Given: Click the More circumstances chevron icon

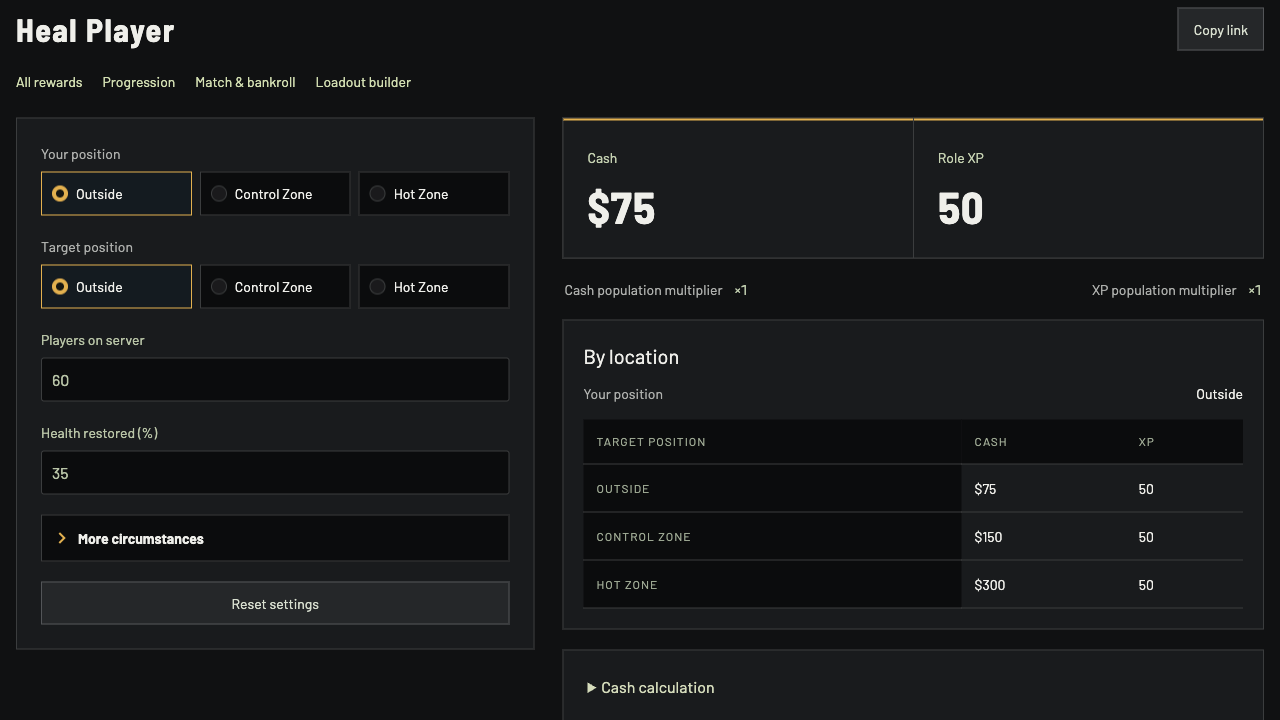Looking at the screenshot, I should 62,539.
